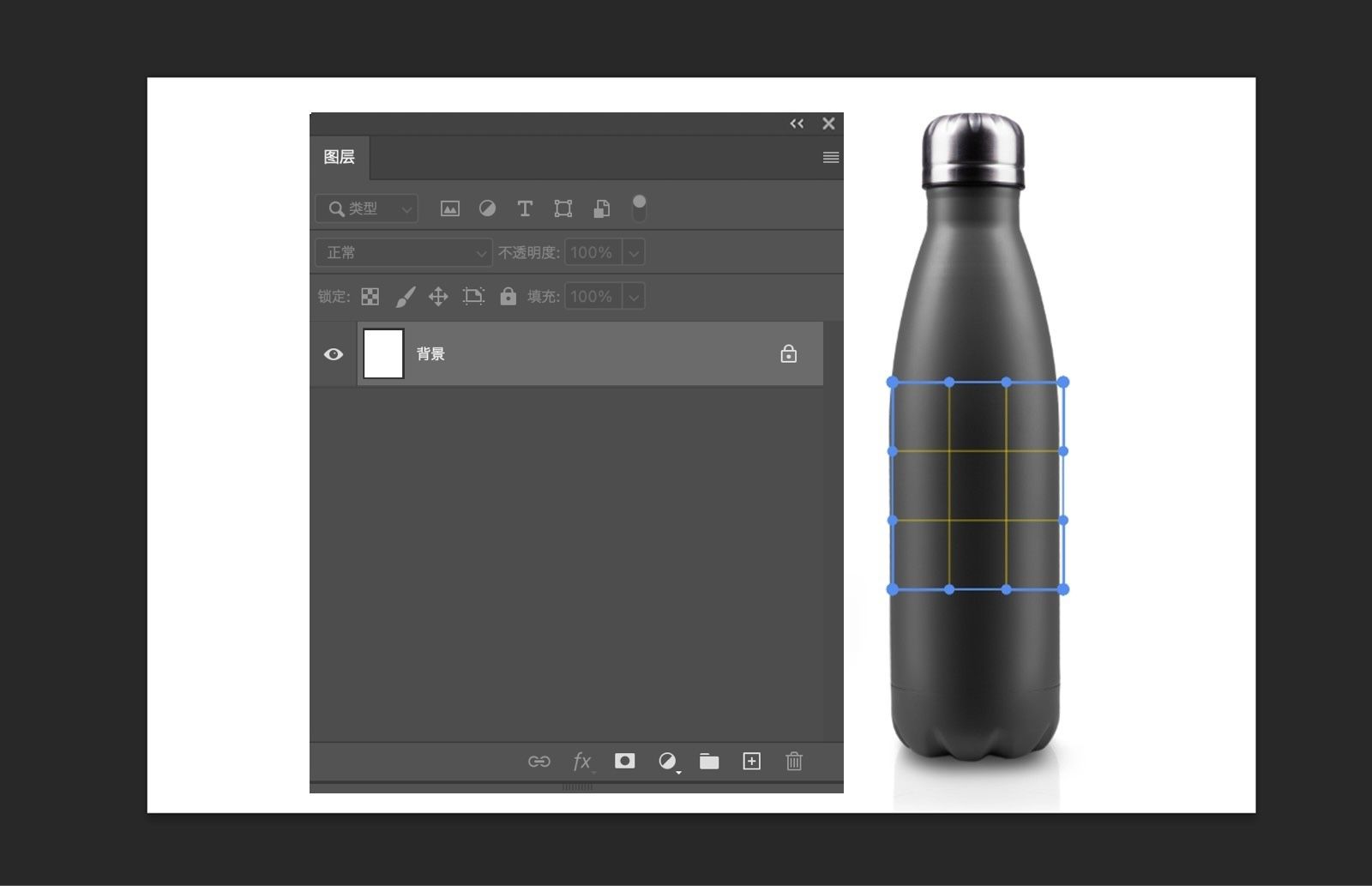
Task: Click the delete layer trash icon
Action: pos(794,762)
